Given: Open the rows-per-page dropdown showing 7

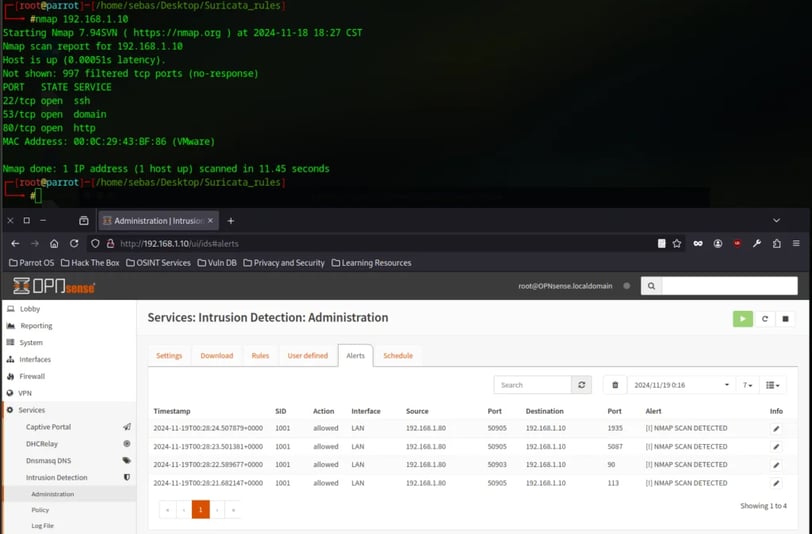Looking at the screenshot, I should (747, 385).
